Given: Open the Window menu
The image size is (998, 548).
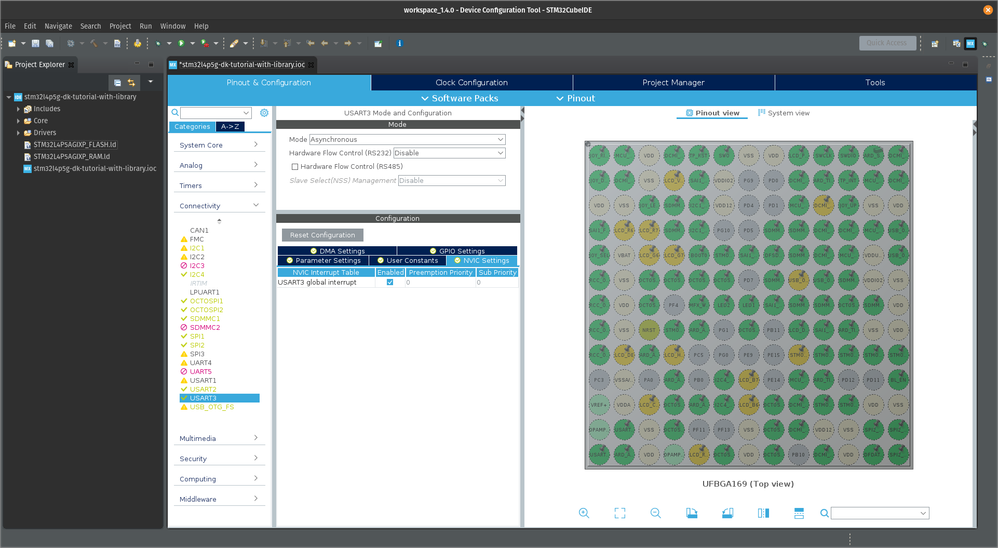Looking at the screenshot, I should (172, 26).
